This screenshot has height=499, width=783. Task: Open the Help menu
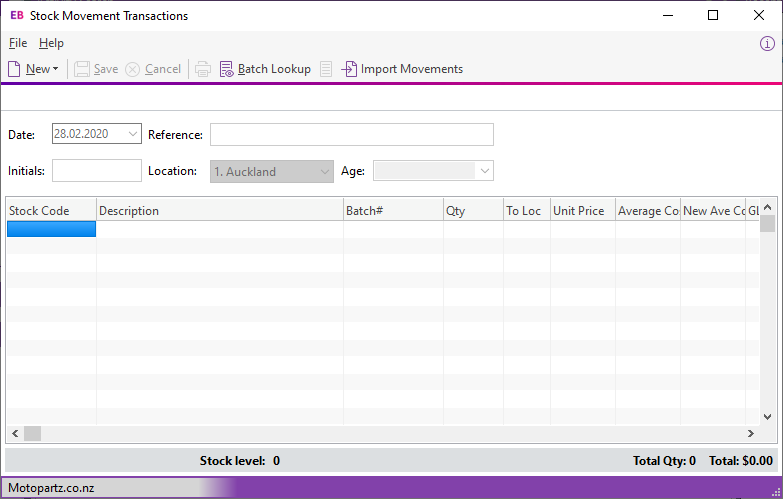point(51,43)
